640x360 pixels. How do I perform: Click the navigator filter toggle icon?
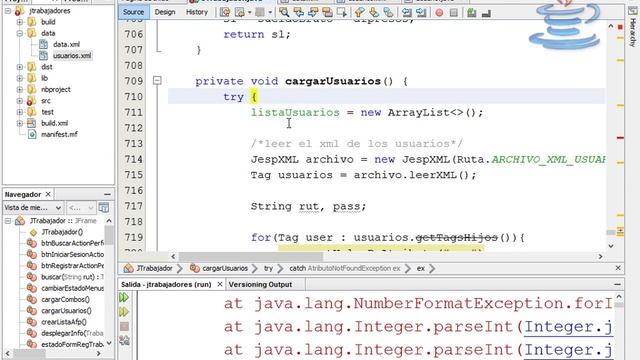(x=104, y=208)
